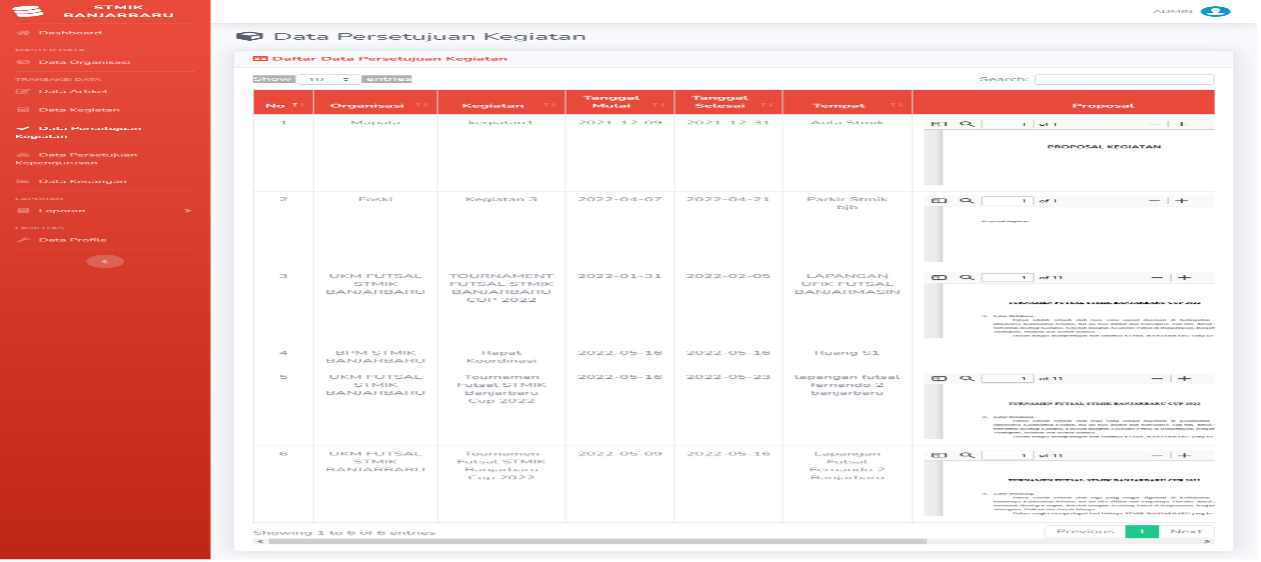Click the sidebar collapse arrow button
The image size is (1261, 562).
(x=106, y=261)
